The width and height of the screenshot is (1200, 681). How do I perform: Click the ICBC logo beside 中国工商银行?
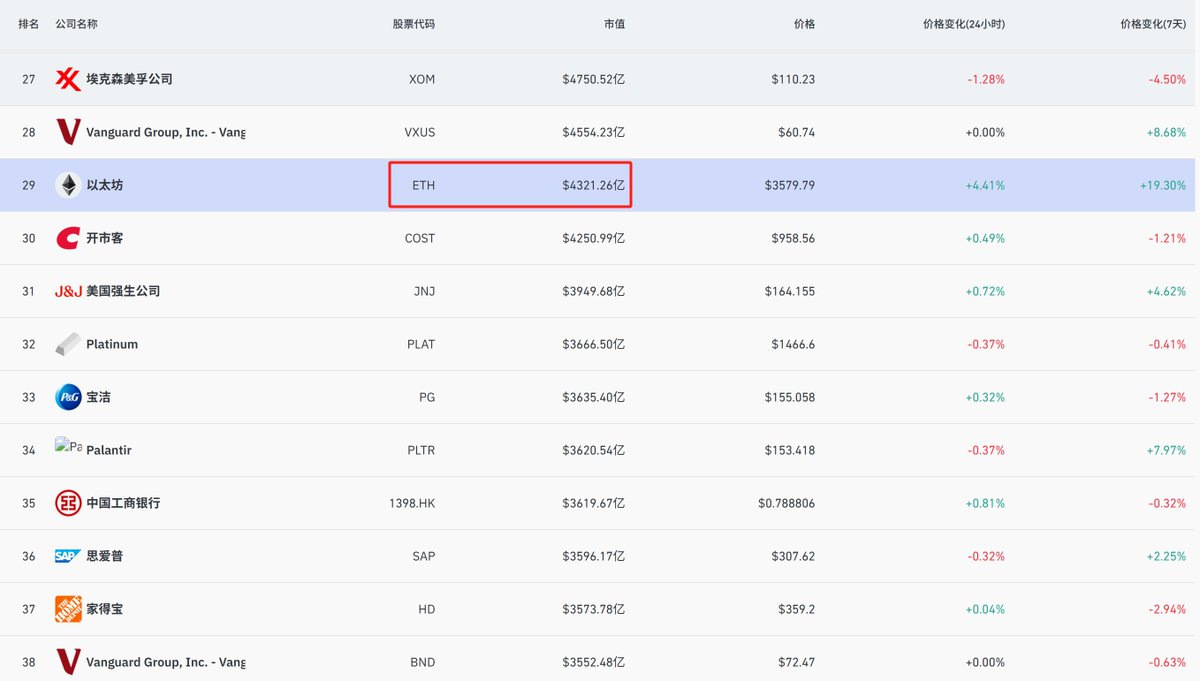[x=66, y=503]
